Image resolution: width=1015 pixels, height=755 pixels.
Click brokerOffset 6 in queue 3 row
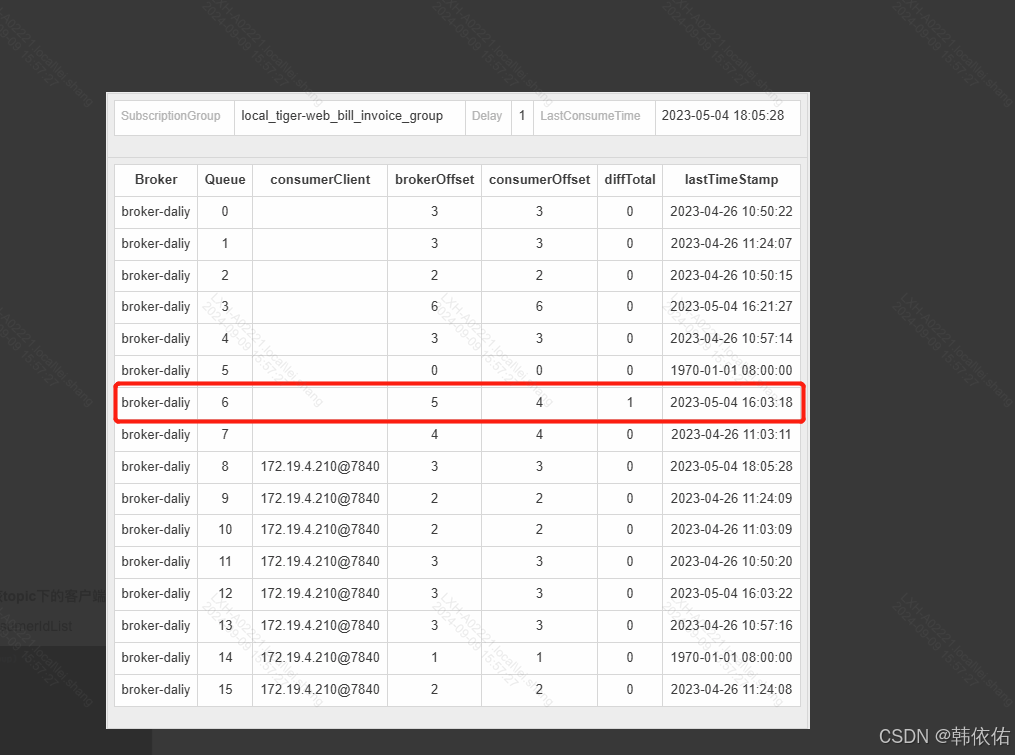[434, 306]
